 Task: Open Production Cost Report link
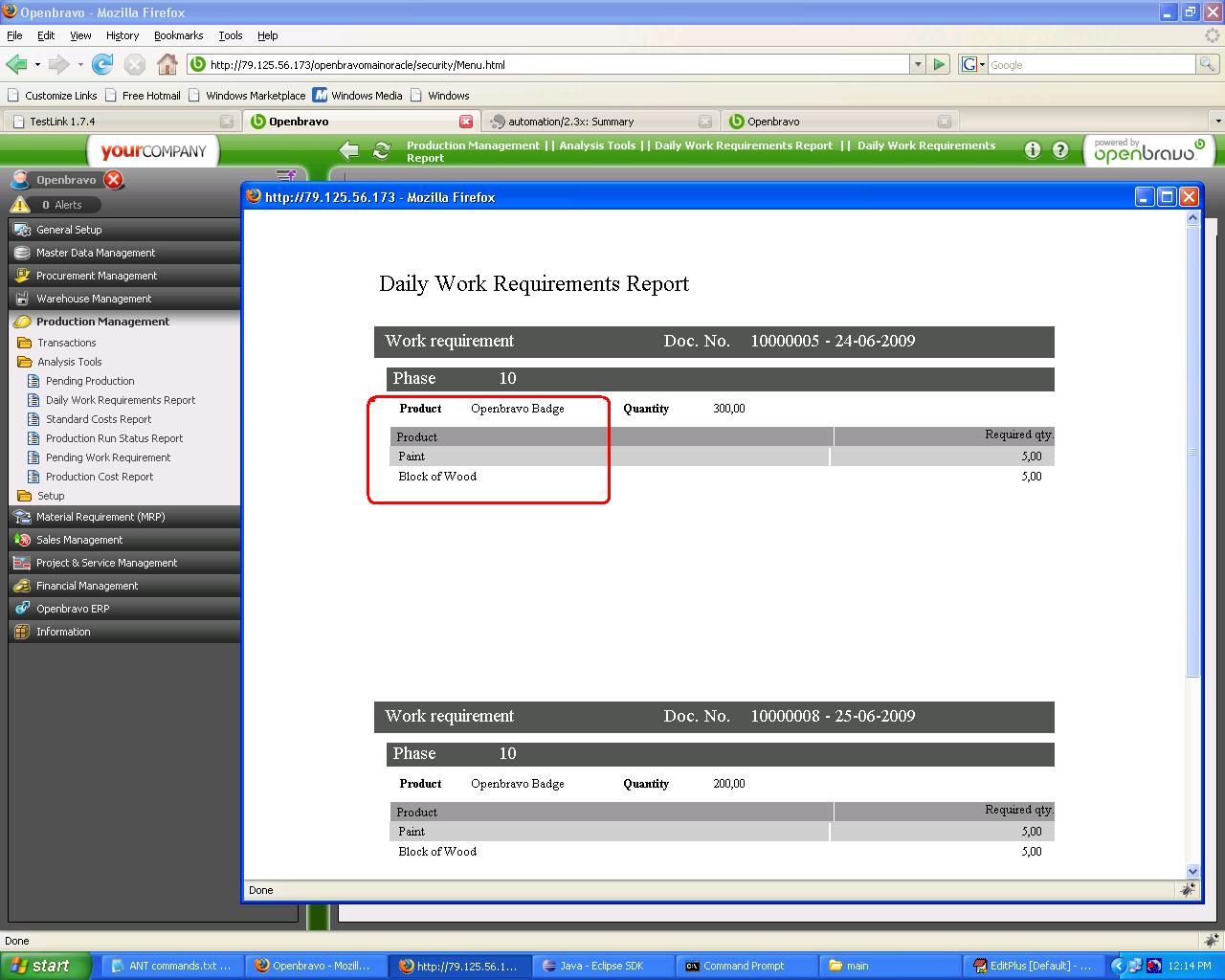[100, 477]
